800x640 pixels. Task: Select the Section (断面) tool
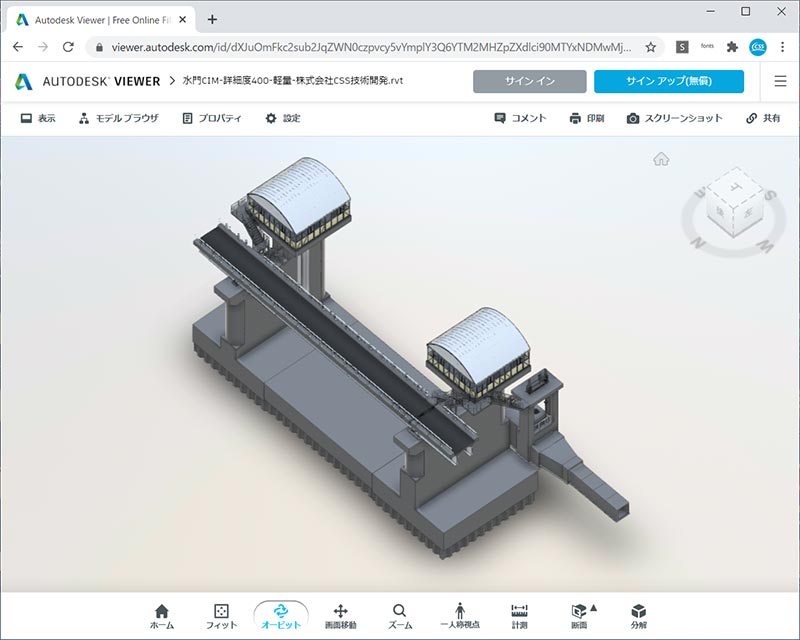pos(579,617)
